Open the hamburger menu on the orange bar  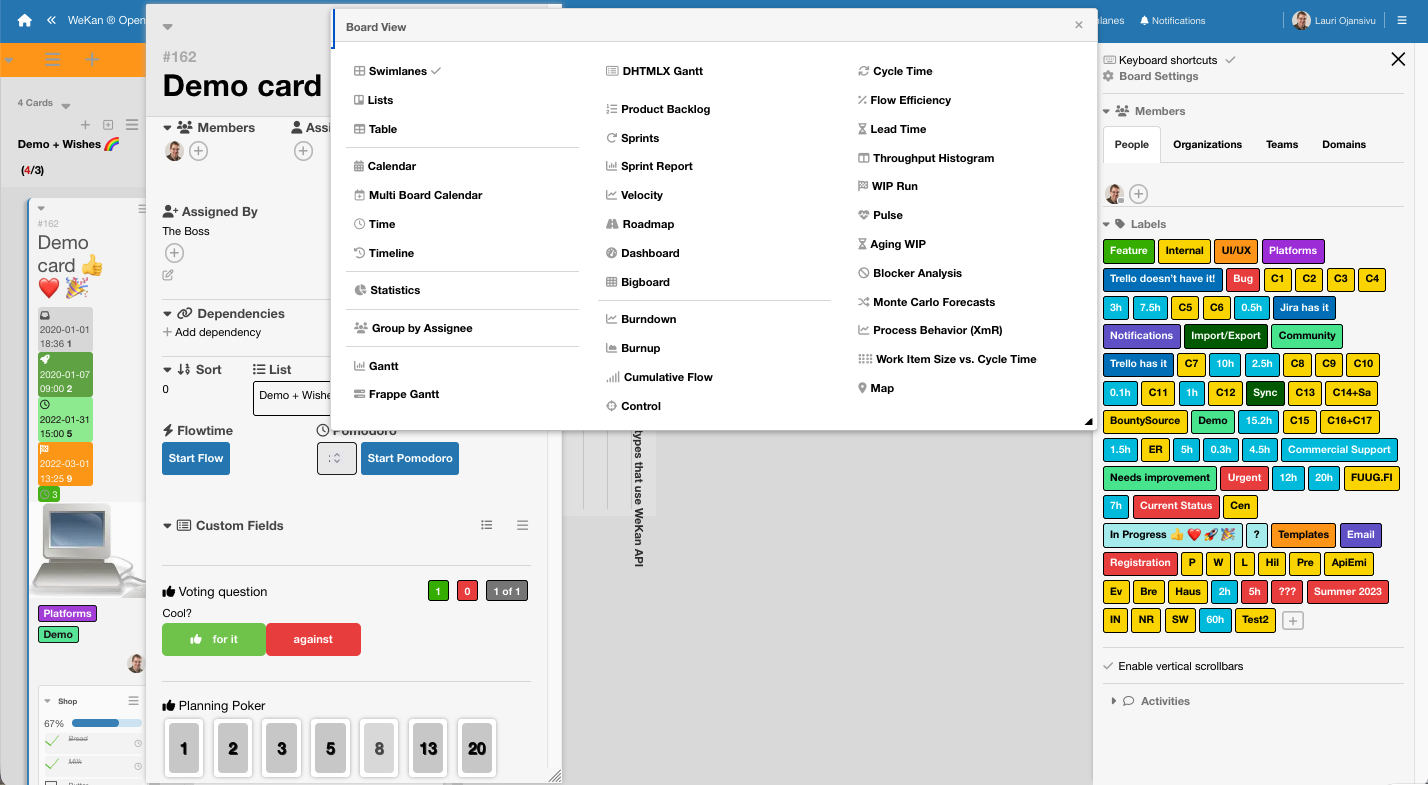pos(52,60)
